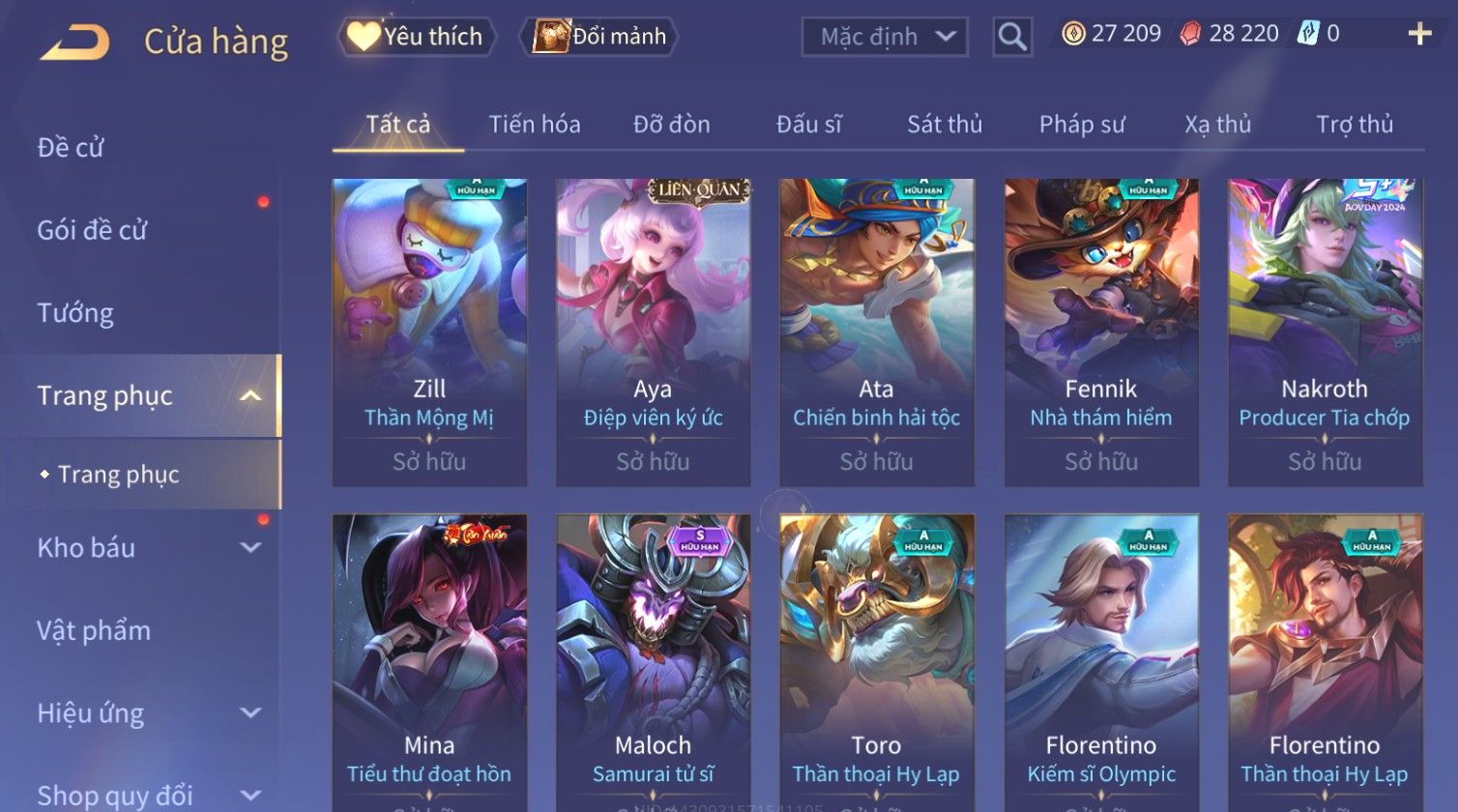The width and height of the screenshot is (1458, 812).
Task: Expand the Kho báu sidebar section
Action: click(x=250, y=547)
